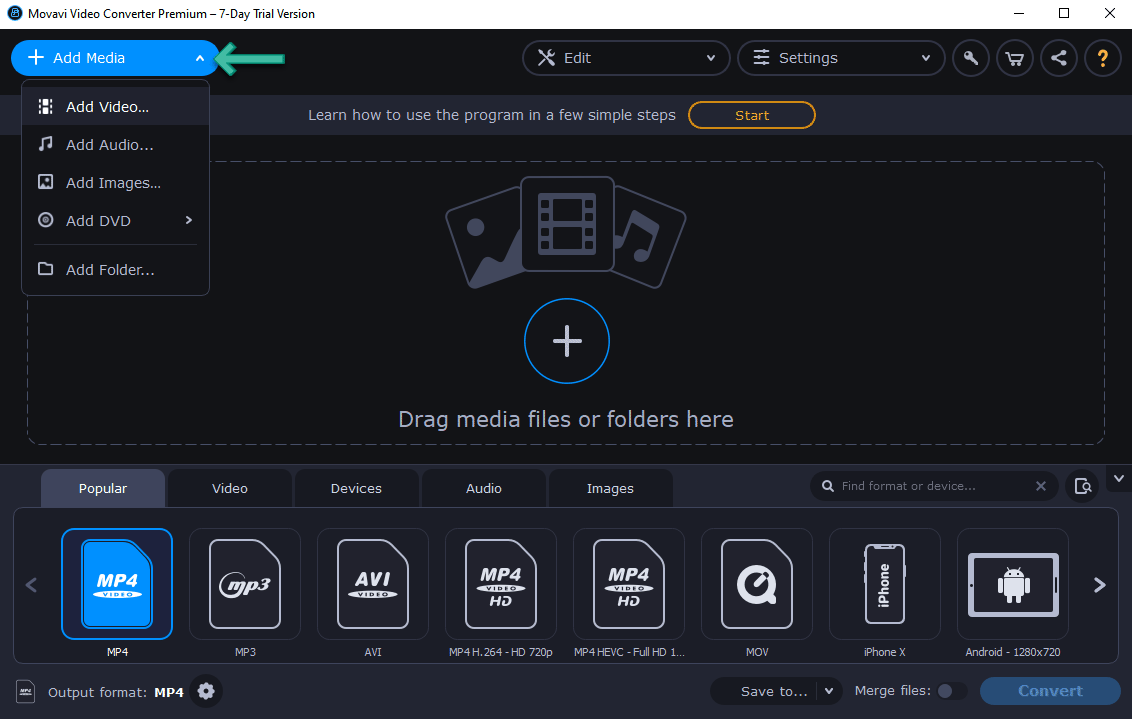The width and height of the screenshot is (1132, 719).
Task: Select the MP4 format preset icon
Action: pyautogui.click(x=117, y=584)
